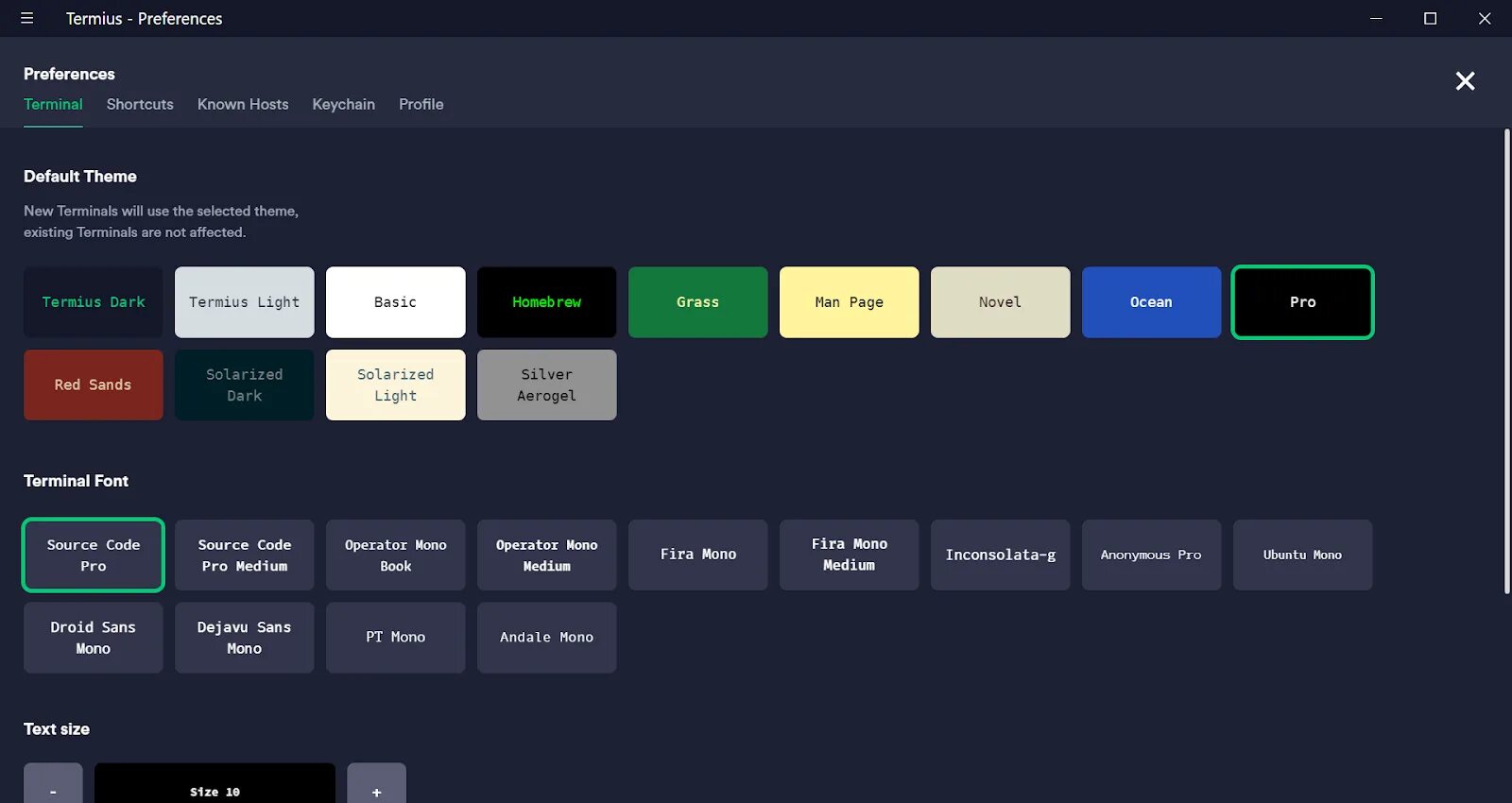
Task: Switch to the Shortcuts tab
Action: [140, 104]
